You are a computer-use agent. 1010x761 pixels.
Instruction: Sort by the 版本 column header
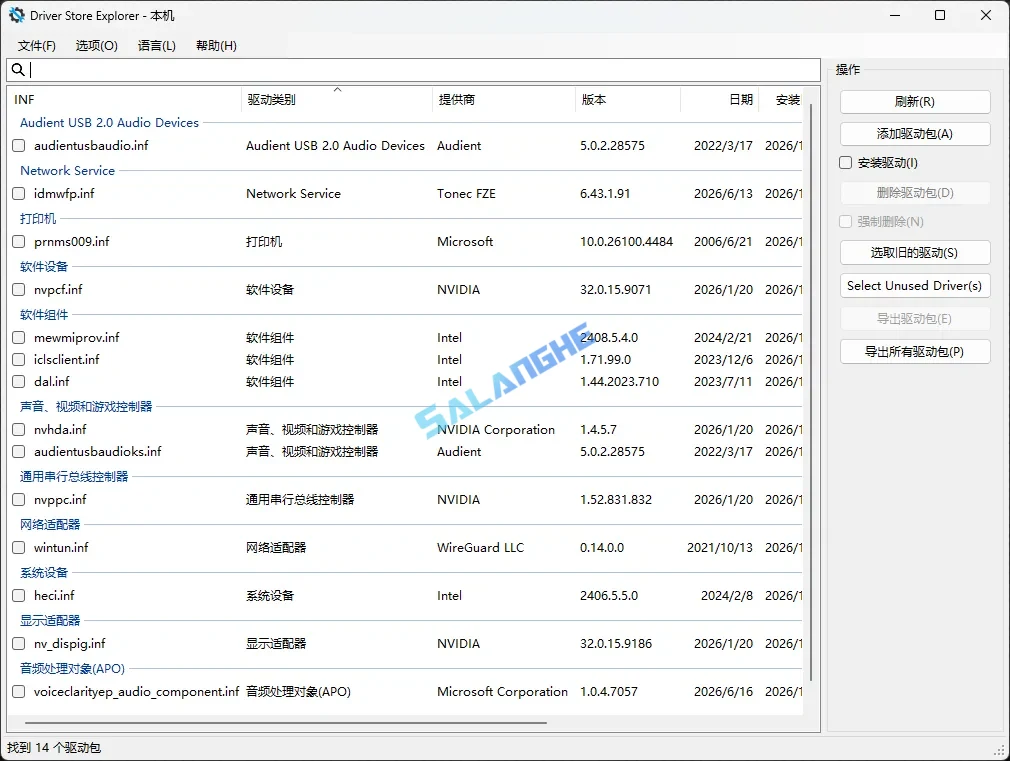click(627, 100)
